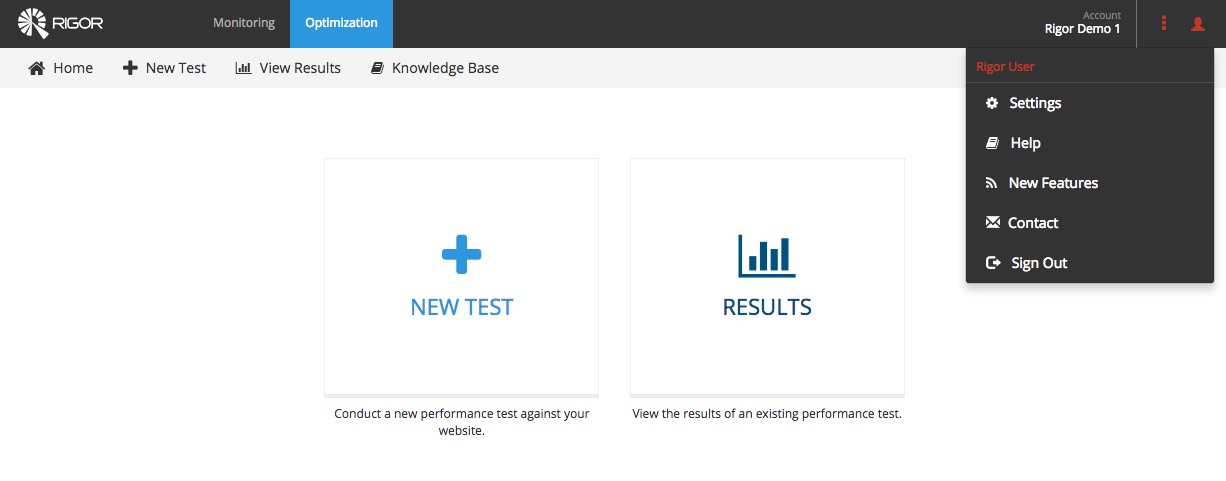Click the book icon beside Knowledge Base
Screen dimensions: 1226x481
pos(377,68)
